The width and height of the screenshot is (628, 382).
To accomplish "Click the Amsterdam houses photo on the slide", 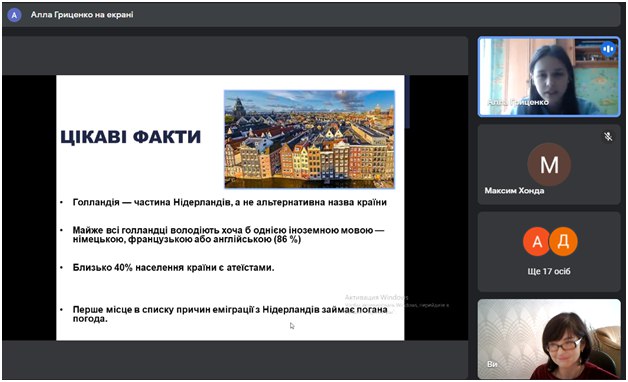I will tap(309, 139).
